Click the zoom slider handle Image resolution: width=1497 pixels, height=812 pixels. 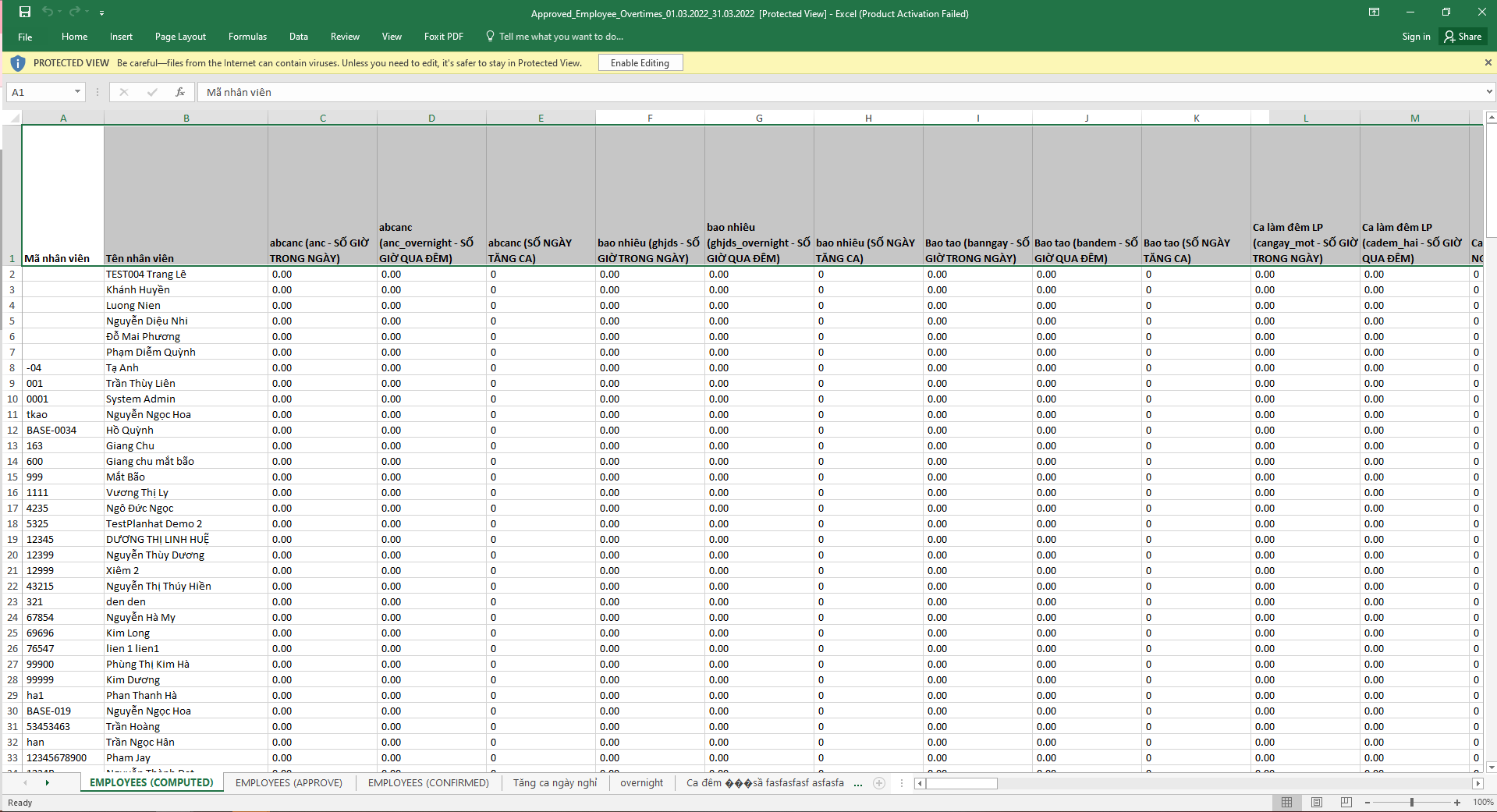1411,802
